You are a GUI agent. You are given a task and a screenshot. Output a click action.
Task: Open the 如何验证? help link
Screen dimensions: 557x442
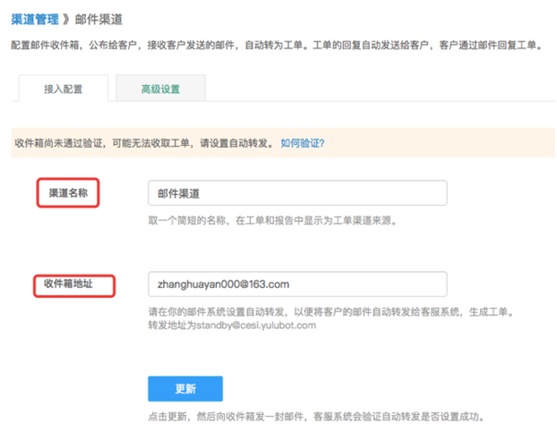point(302,143)
